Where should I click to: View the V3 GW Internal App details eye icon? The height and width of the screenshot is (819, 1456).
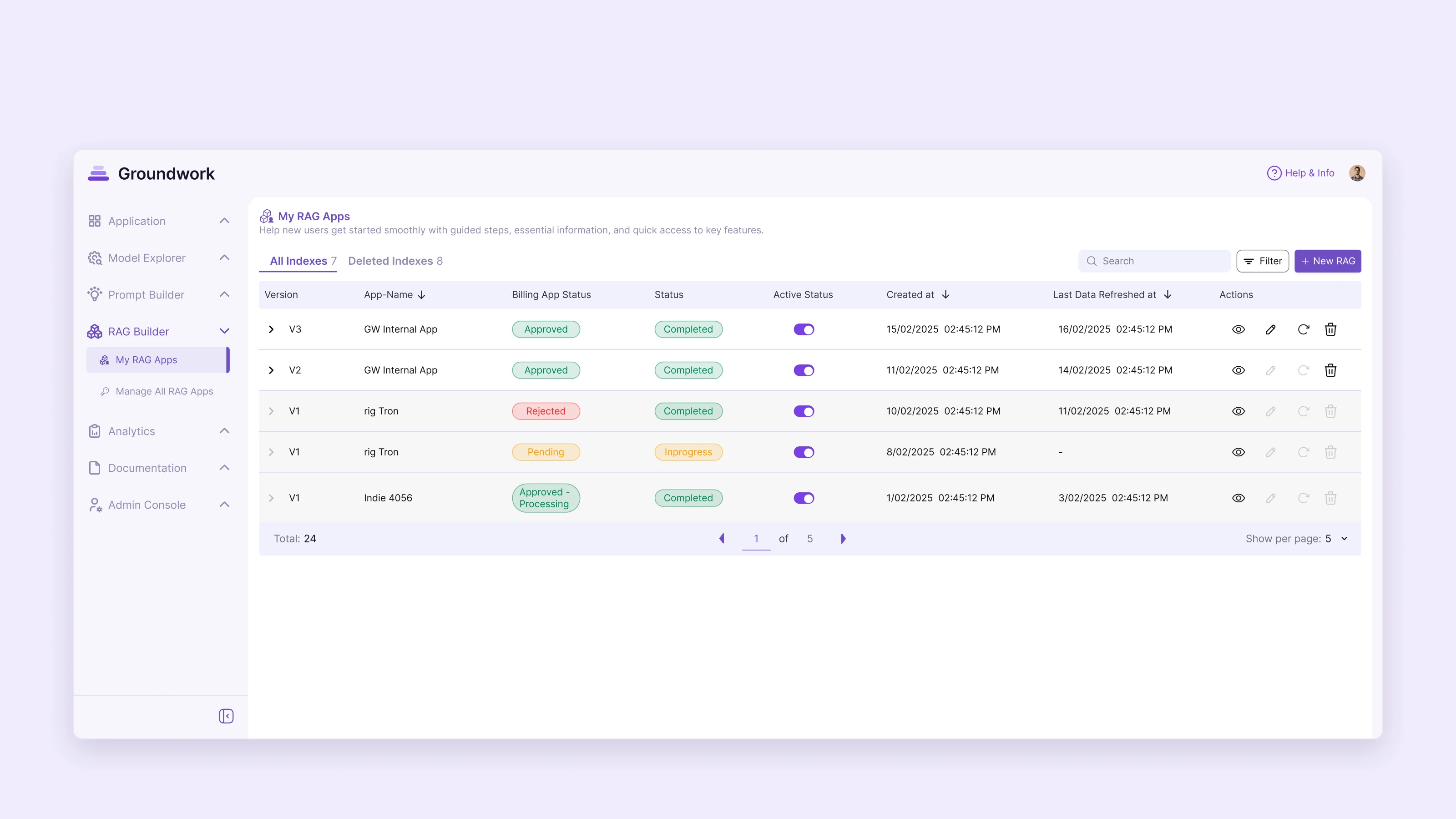[1239, 329]
